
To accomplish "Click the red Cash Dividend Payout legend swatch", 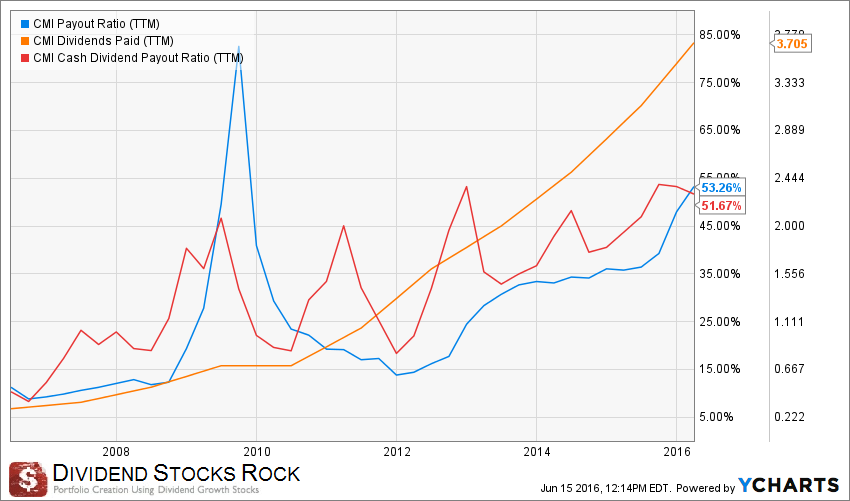I will tap(24, 57).
